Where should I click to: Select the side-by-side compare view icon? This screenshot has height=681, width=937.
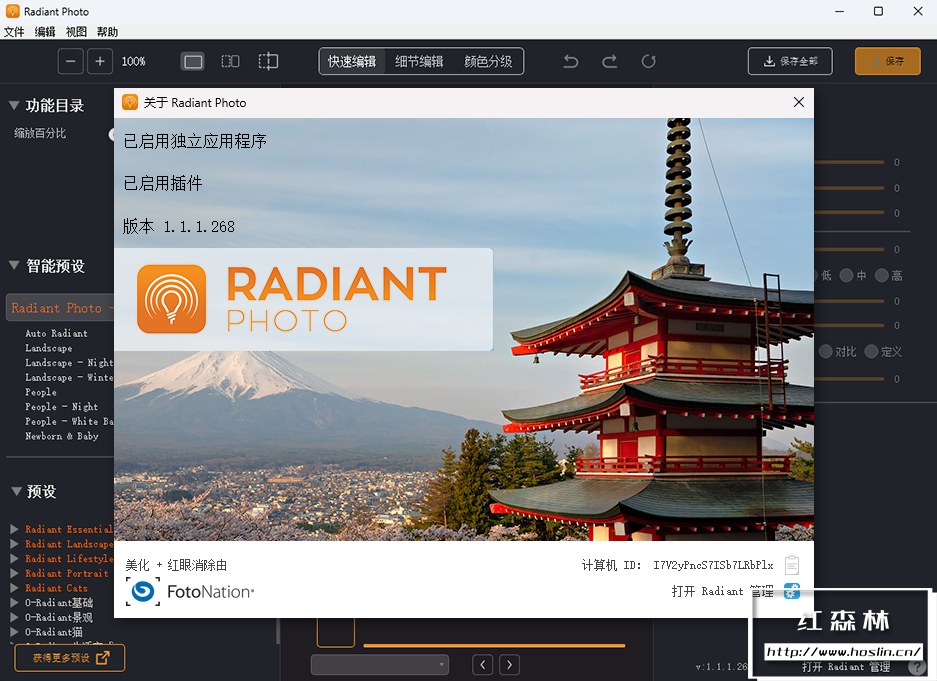click(230, 62)
